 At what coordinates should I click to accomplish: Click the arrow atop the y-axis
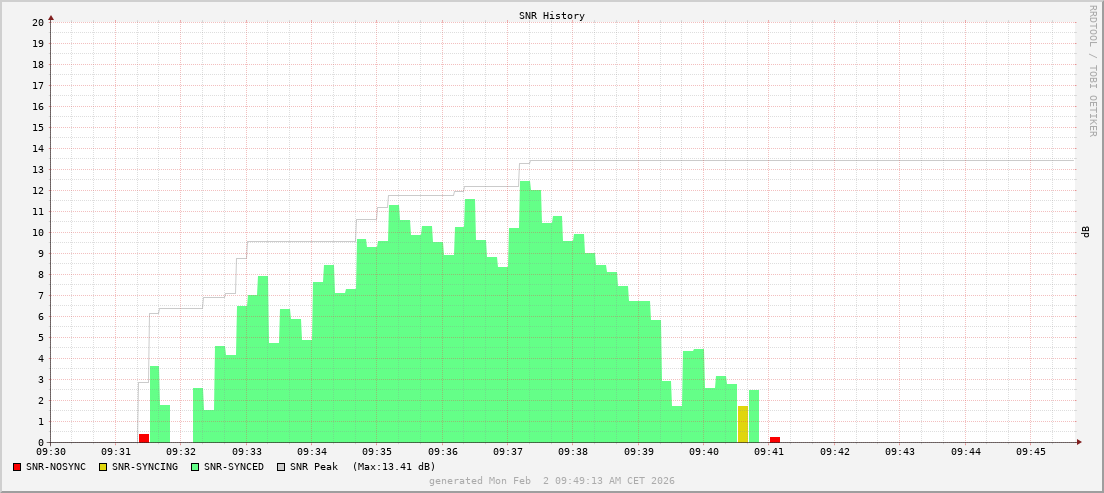coord(51,17)
